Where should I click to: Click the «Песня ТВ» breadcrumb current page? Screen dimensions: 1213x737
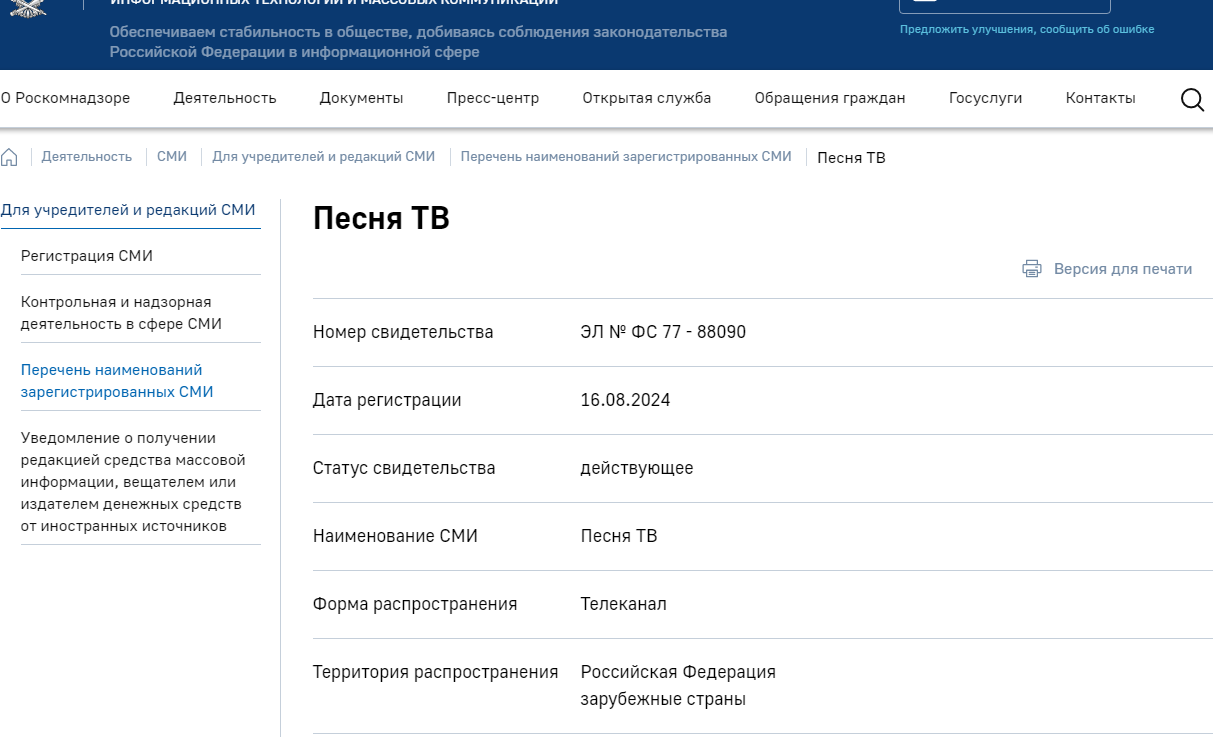(x=851, y=157)
